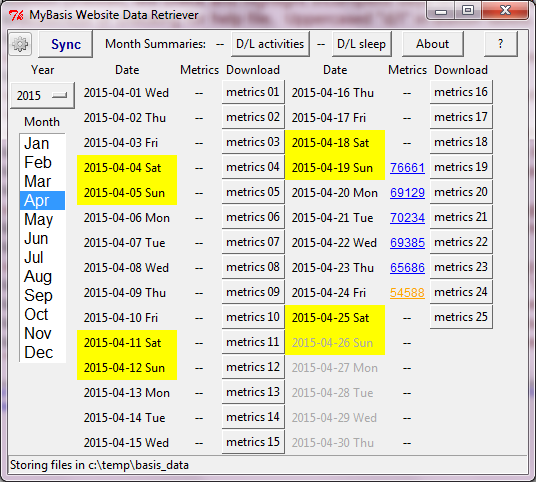
Task: Open the 2015 year dropdown
Action: coord(42,95)
